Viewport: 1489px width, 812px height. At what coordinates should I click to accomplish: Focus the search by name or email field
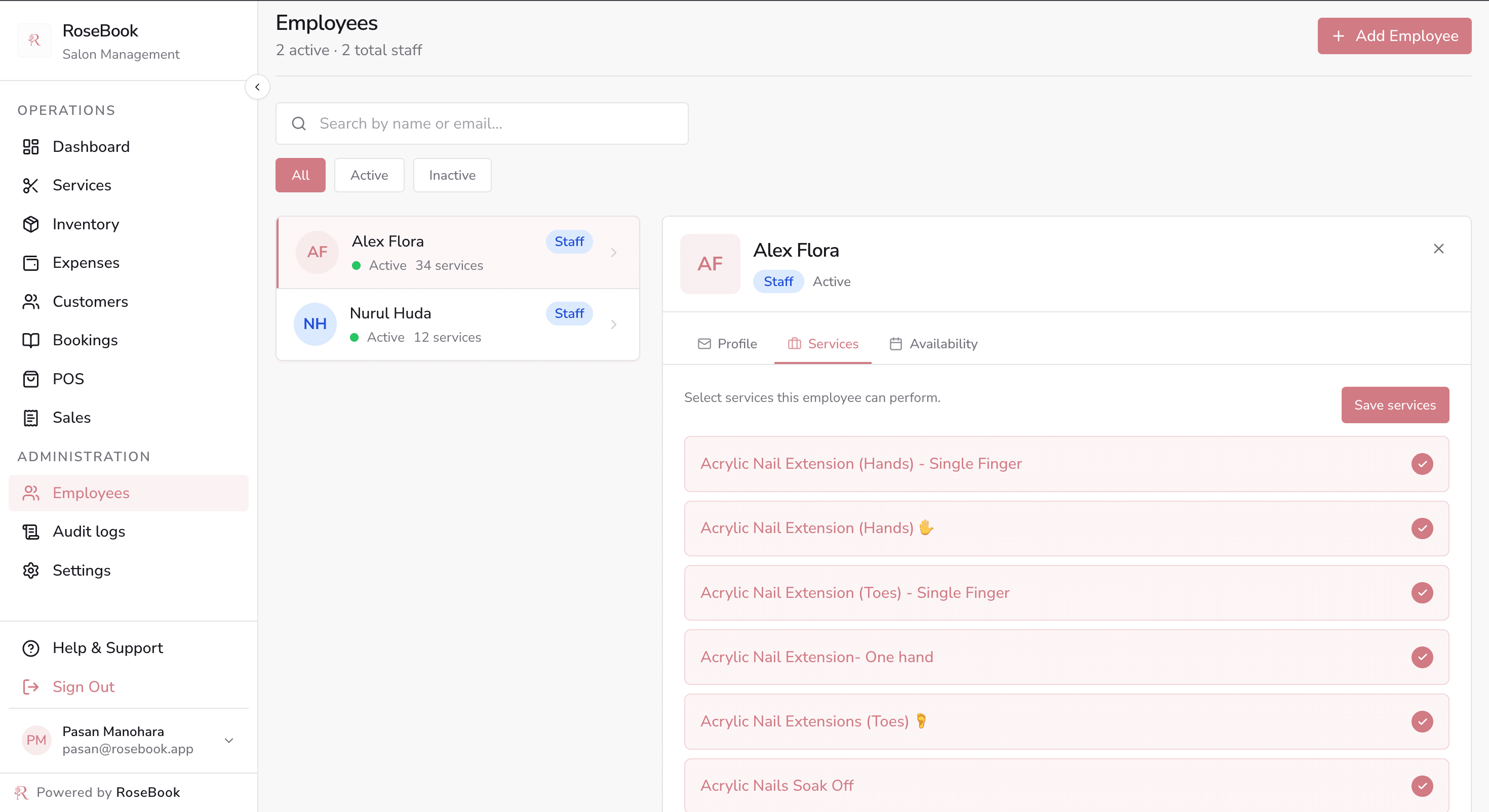pos(482,124)
